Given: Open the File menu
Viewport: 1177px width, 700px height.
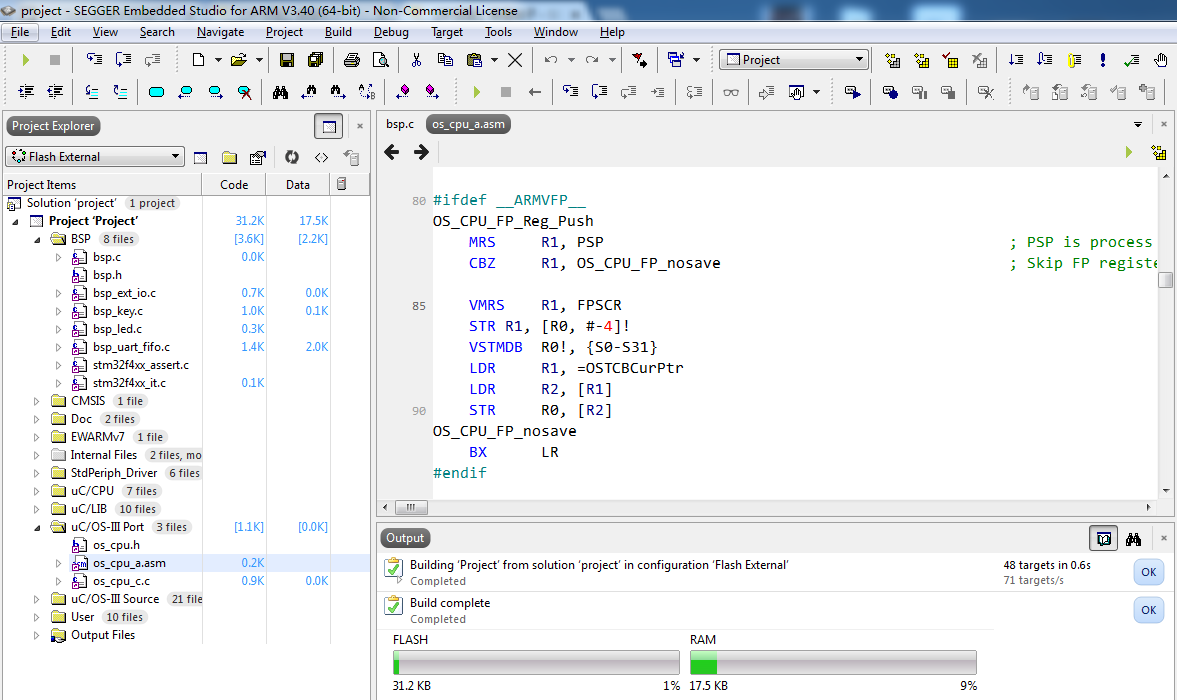Looking at the screenshot, I should (20, 32).
